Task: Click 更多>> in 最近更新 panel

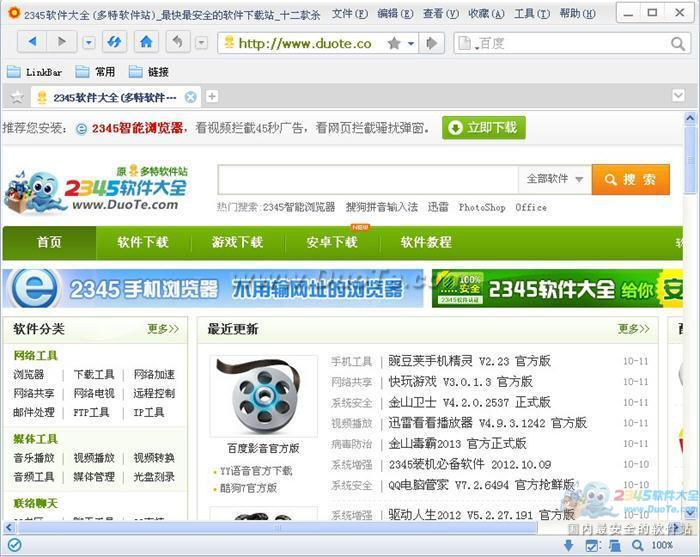Action: pos(633,329)
